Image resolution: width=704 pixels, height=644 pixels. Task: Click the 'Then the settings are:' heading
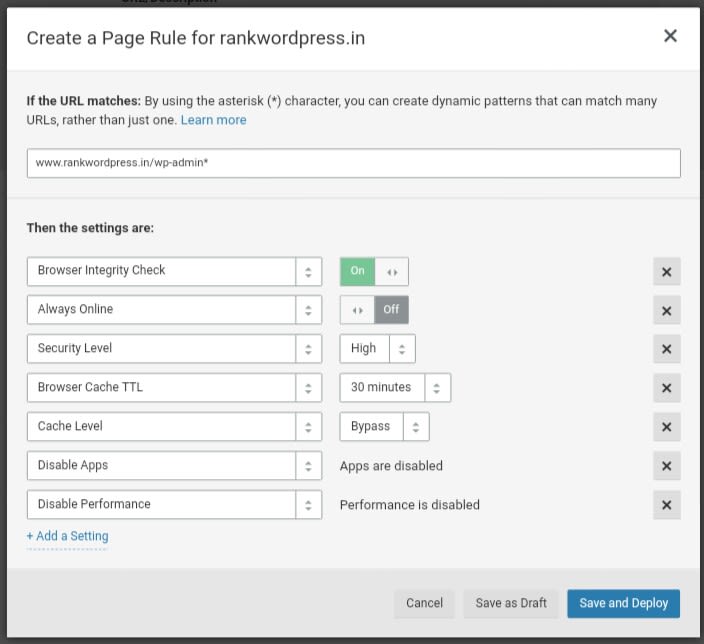[x=90, y=228]
